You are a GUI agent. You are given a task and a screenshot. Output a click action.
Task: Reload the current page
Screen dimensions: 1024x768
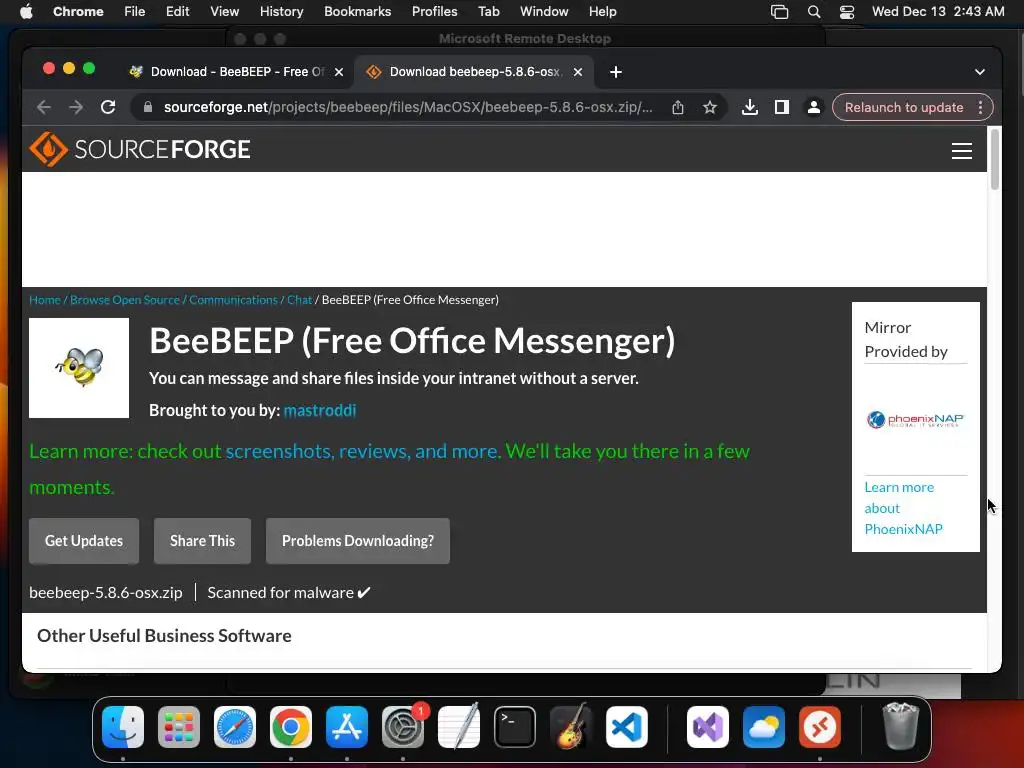point(108,107)
